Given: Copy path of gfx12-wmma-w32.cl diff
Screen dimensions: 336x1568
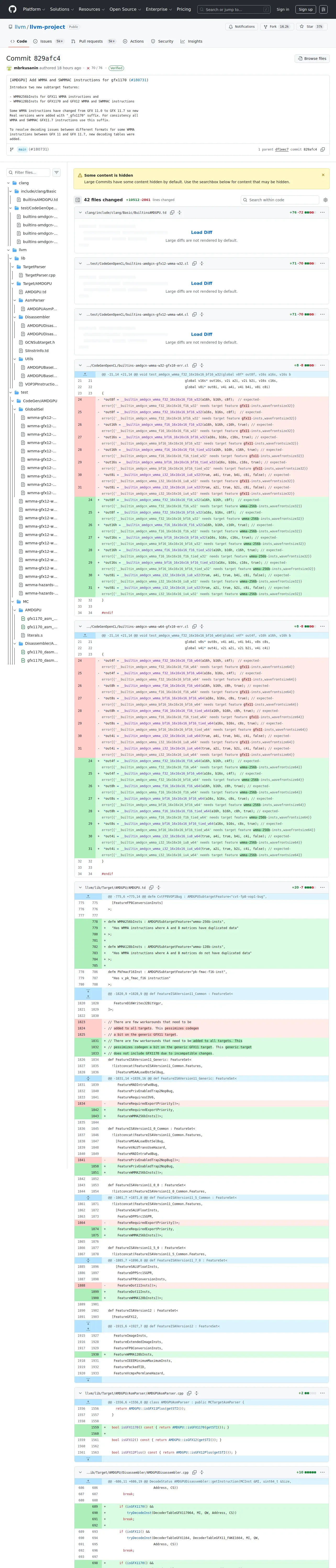Looking at the screenshot, I should tap(194, 264).
